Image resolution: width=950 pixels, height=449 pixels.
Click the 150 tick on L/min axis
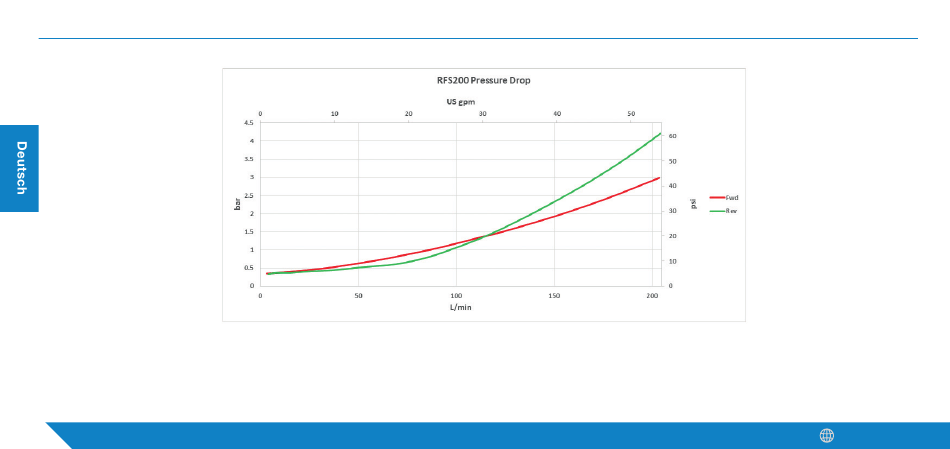click(554, 296)
